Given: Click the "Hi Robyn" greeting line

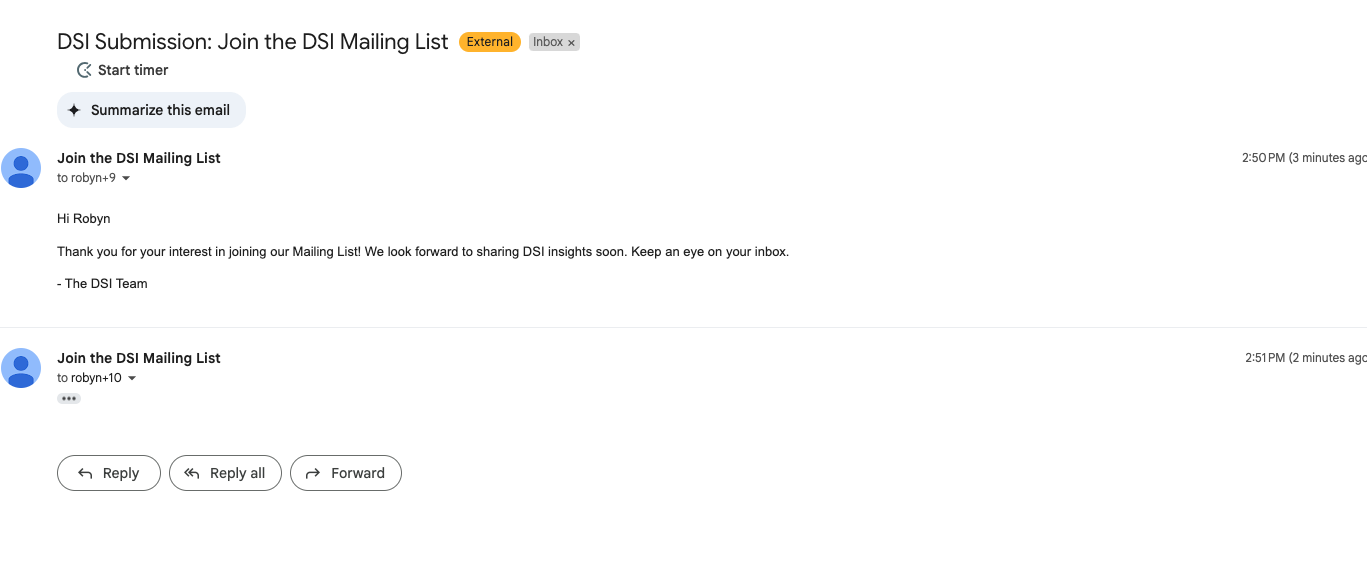Looking at the screenshot, I should tap(85, 218).
